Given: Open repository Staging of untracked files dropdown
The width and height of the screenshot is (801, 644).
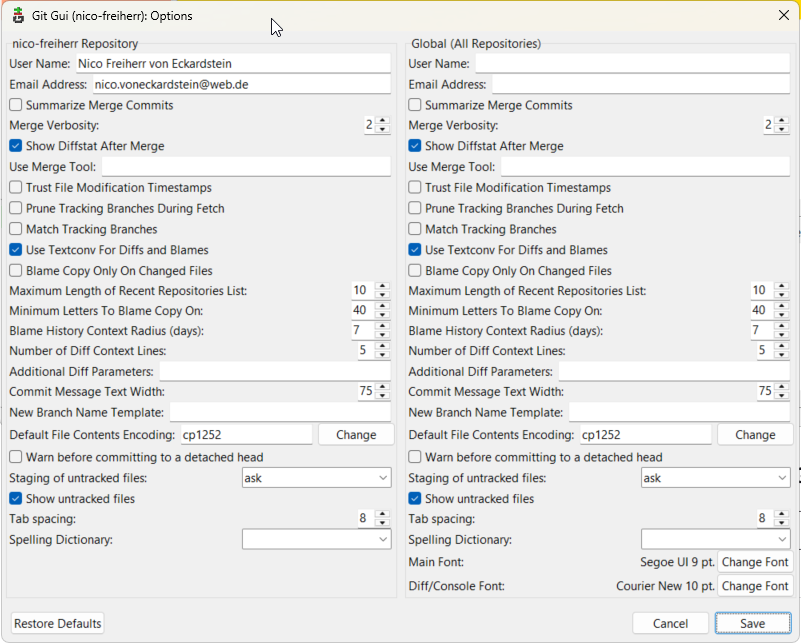Looking at the screenshot, I should [316, 478].
